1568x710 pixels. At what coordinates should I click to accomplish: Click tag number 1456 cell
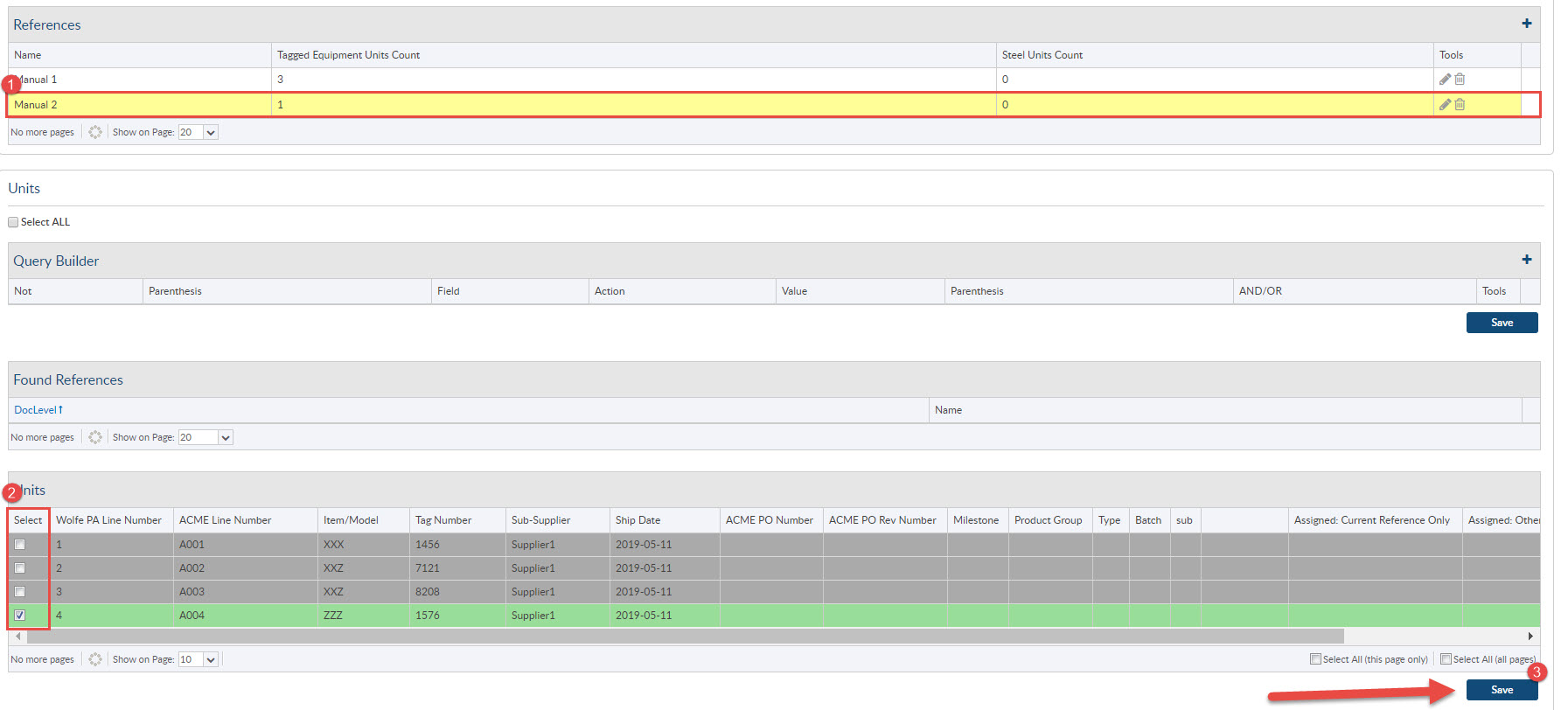click(x=457, y=545)
